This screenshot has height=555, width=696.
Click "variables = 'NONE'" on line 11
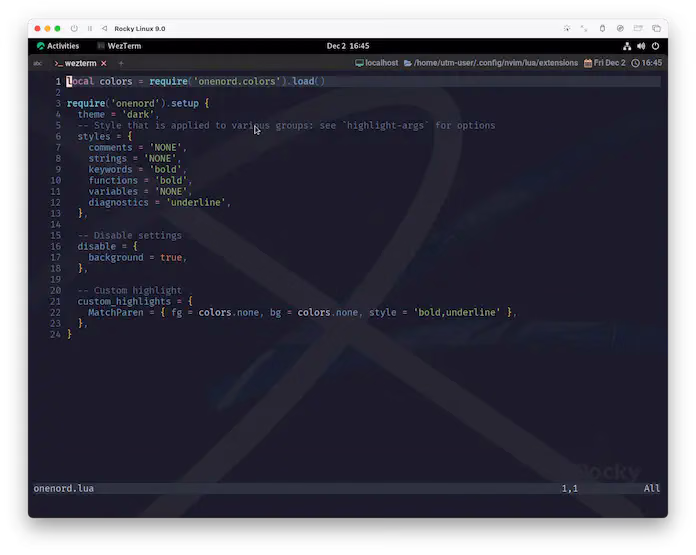(140, 191)
